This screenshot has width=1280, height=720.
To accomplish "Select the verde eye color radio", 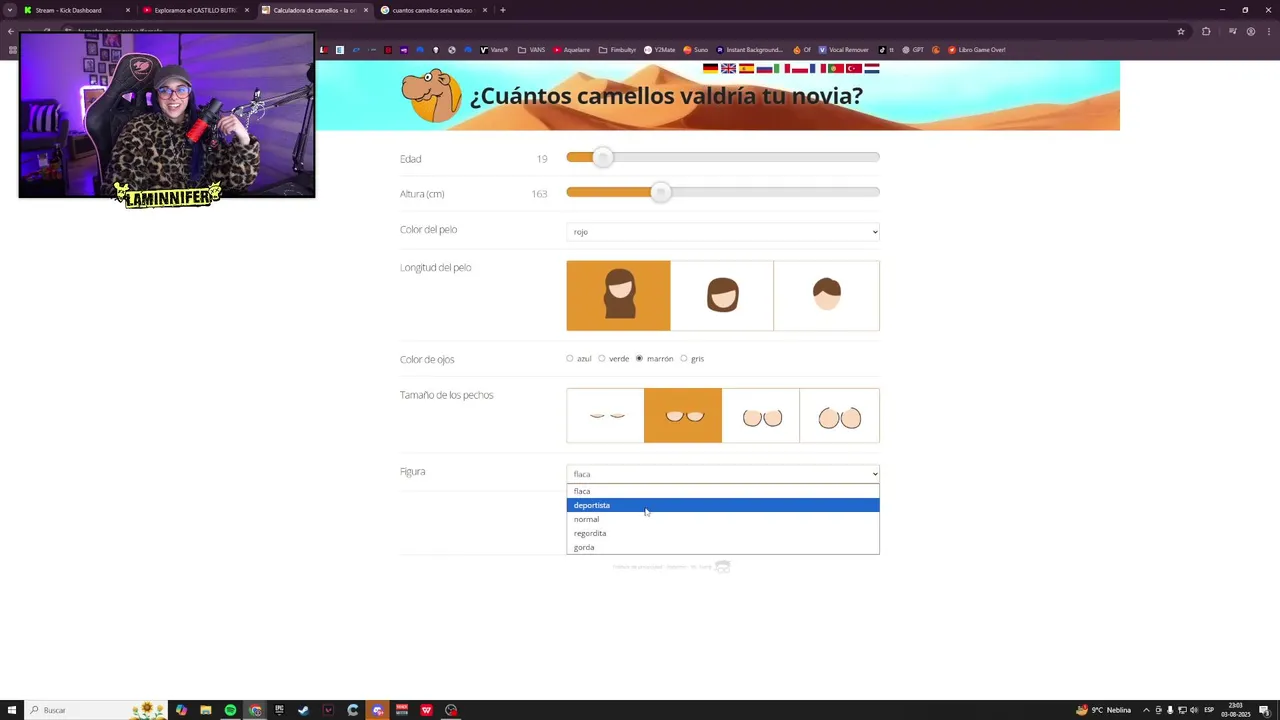I will coord(602,358).
